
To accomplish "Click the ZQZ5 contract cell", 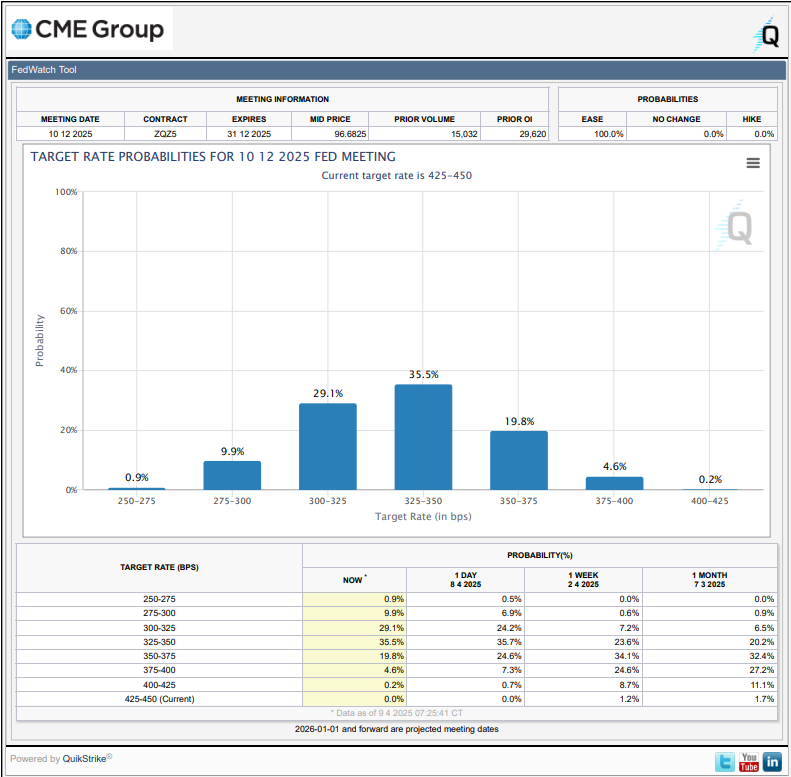I will (165, 133).
